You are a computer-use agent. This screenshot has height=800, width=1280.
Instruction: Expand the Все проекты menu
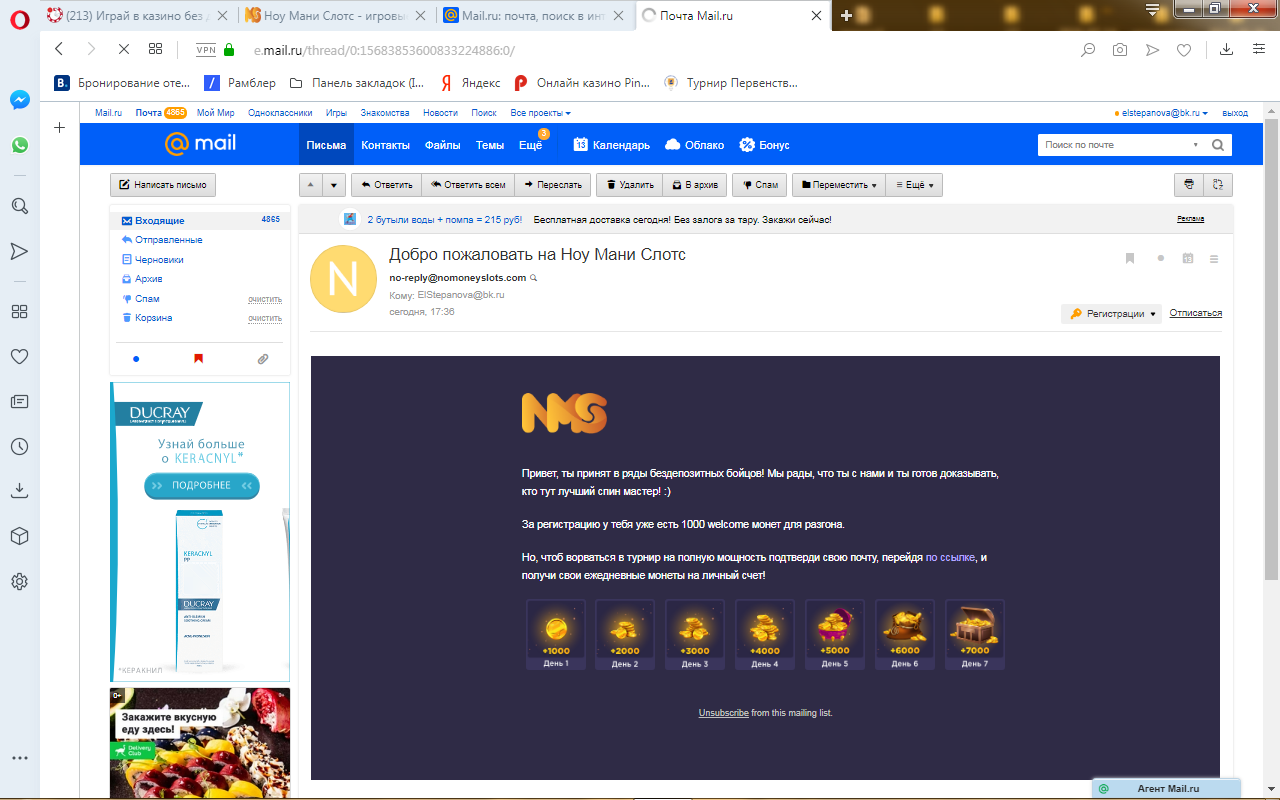[540, 113]
